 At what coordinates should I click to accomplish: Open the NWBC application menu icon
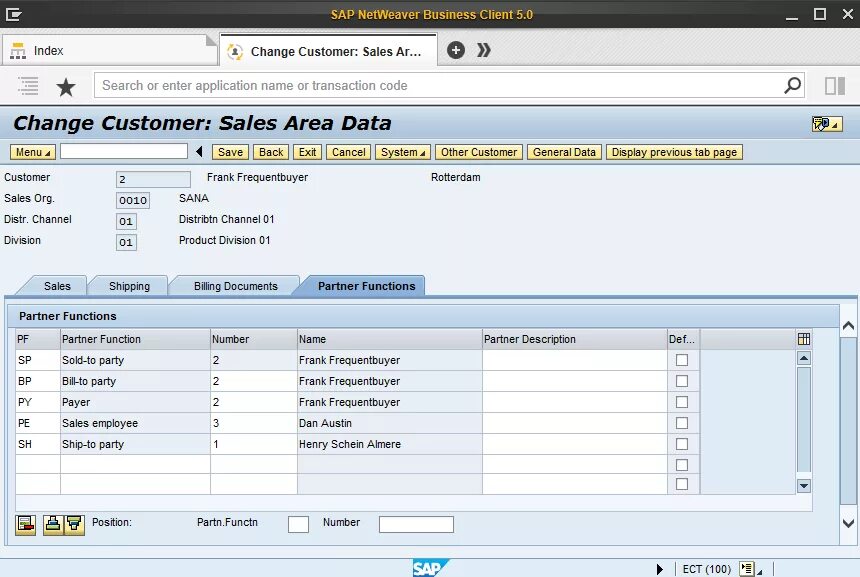pos(13,14)
